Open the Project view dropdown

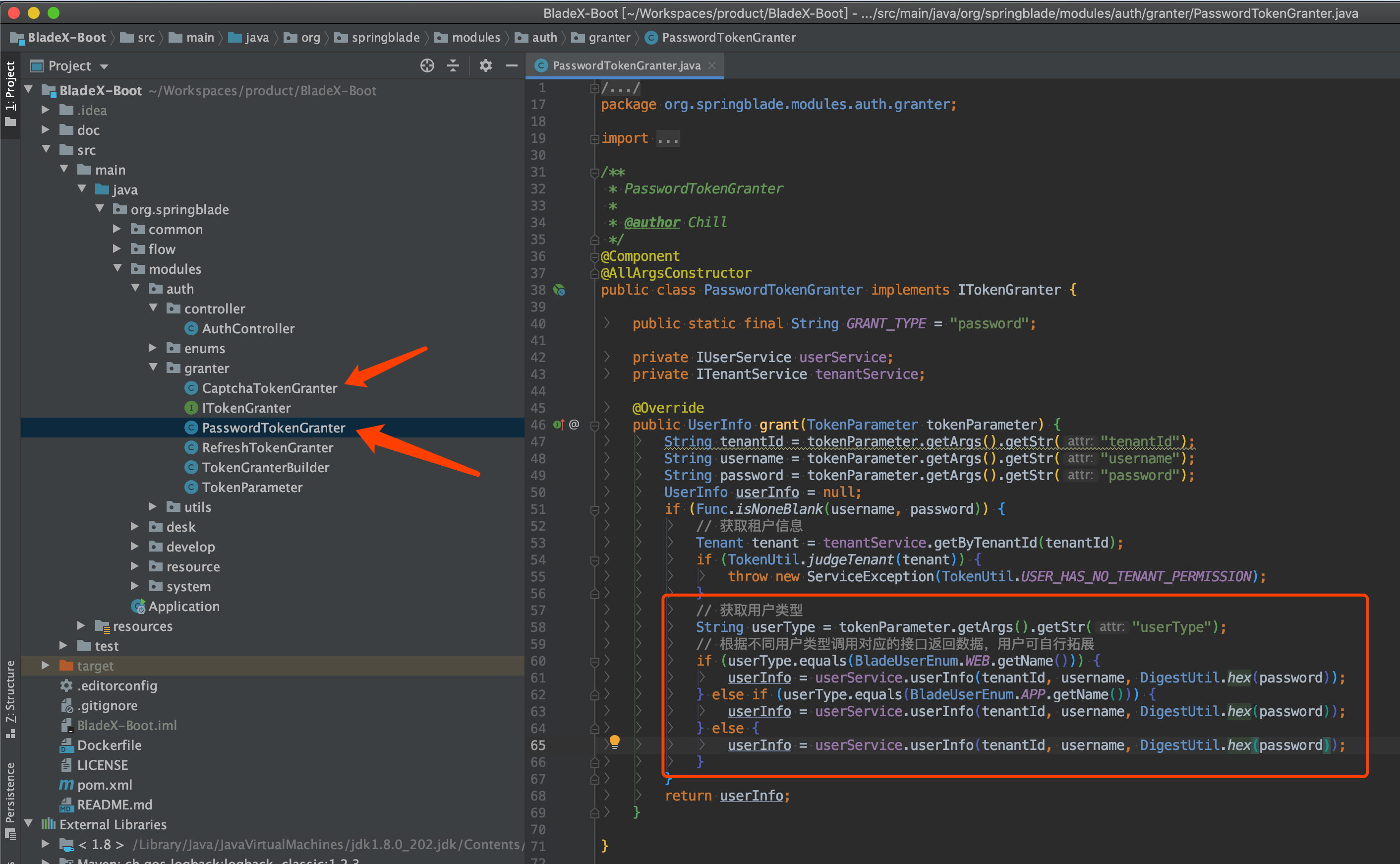point(104,66)
